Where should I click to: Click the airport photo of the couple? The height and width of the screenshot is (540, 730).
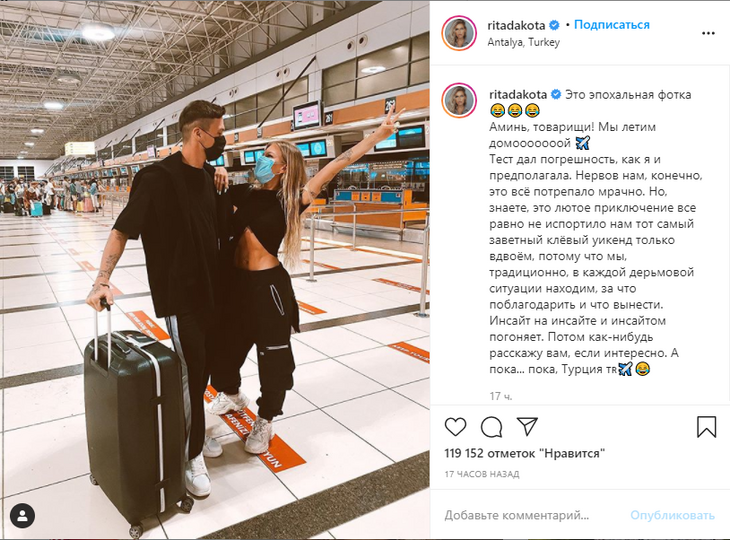pyautogui.click(x=215, y=270)
